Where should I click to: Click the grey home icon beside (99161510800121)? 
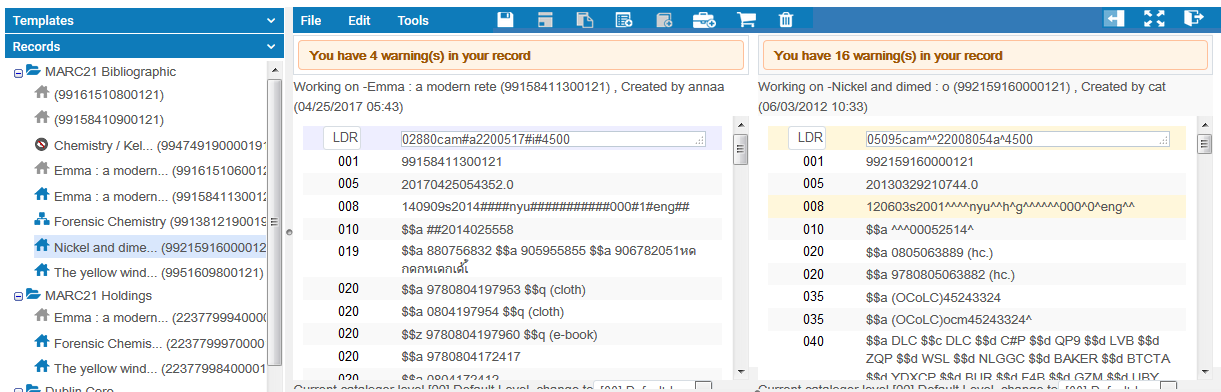pos(41,92)
